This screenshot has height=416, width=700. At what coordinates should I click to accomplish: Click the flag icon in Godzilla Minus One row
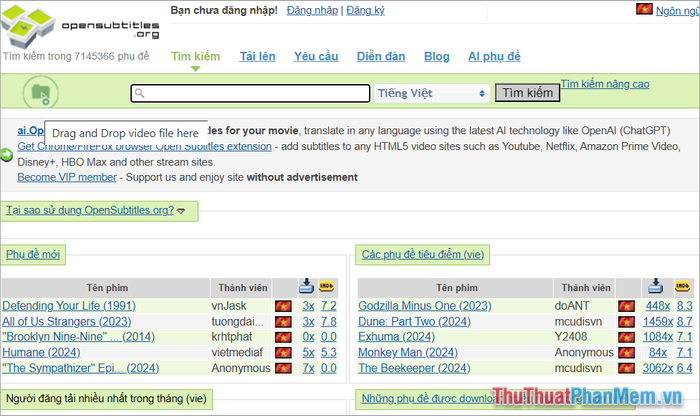coord(627,306)
